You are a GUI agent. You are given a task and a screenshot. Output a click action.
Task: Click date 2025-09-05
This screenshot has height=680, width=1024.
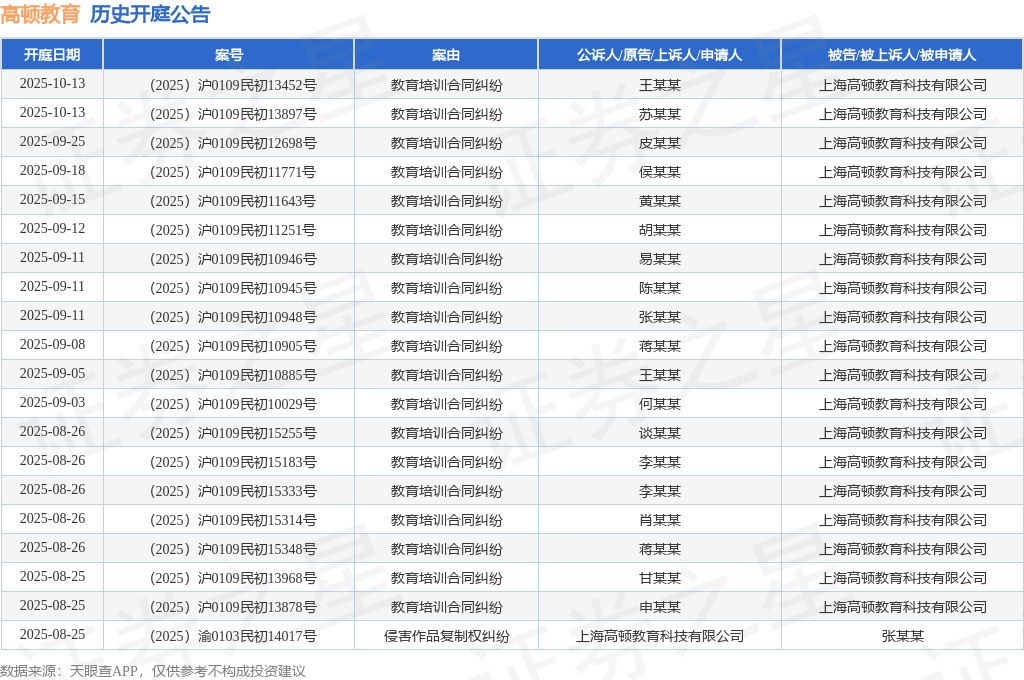(52, 374)
